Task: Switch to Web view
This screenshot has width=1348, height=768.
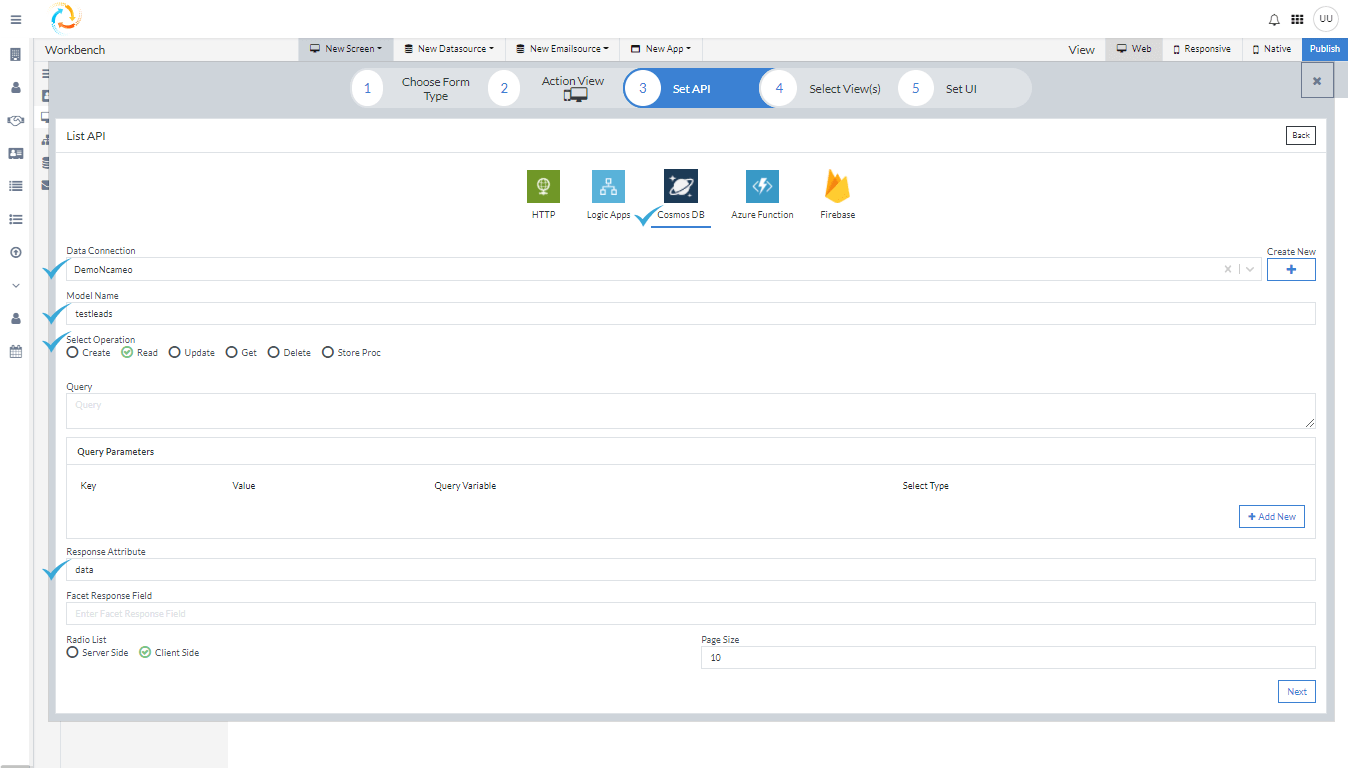Action: [x=1134, y=49]
